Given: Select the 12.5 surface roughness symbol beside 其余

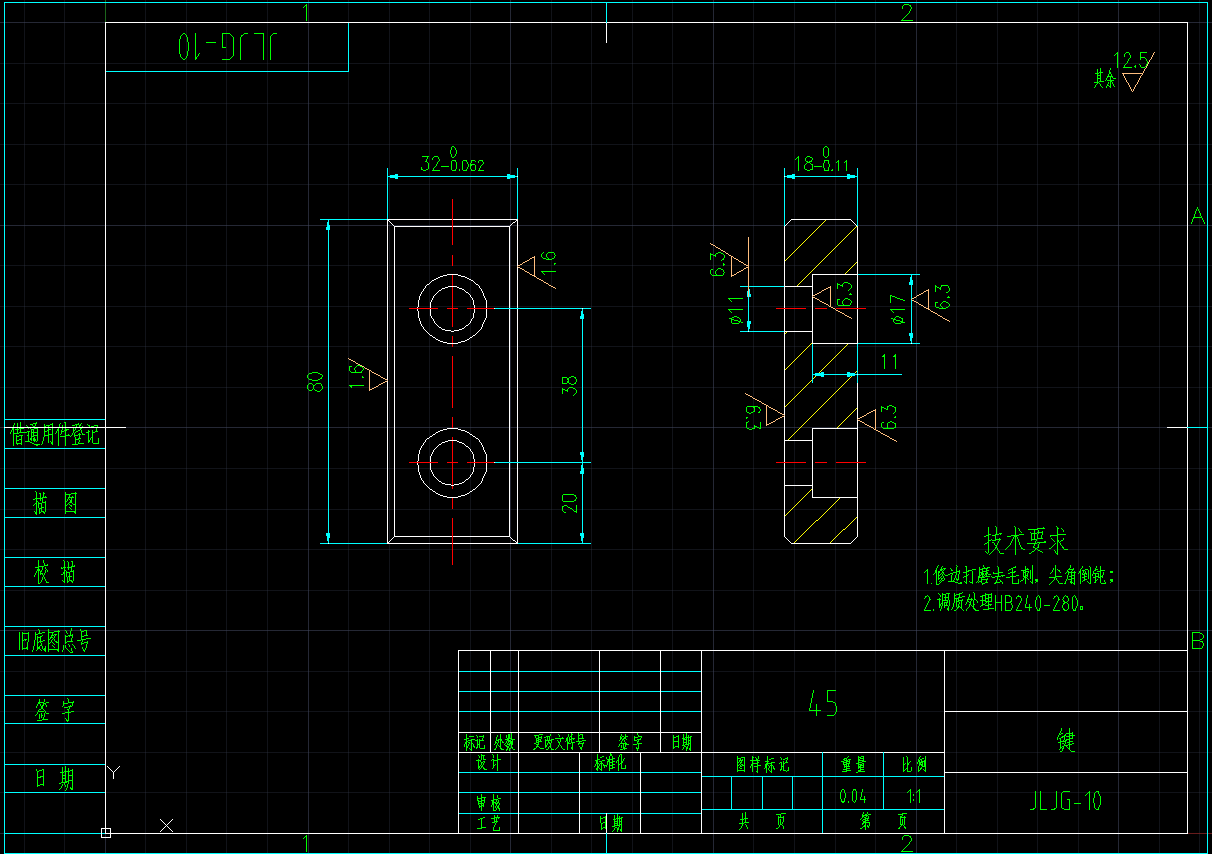Looking at the screenshot, I should 1133,71.
